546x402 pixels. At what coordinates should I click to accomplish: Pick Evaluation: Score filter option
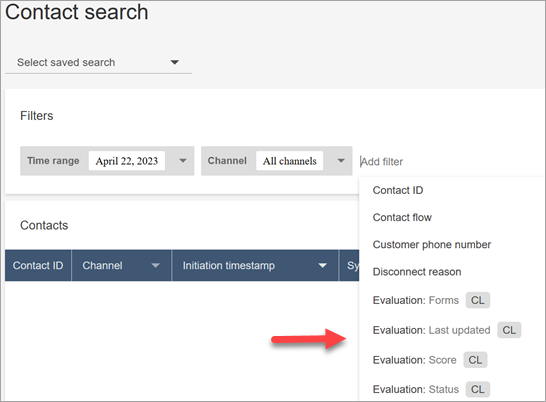tap(414, 360)
